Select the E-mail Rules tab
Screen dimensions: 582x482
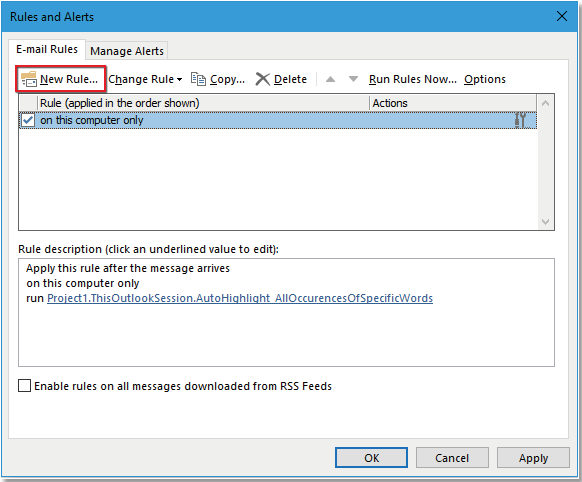coord(47,49)
